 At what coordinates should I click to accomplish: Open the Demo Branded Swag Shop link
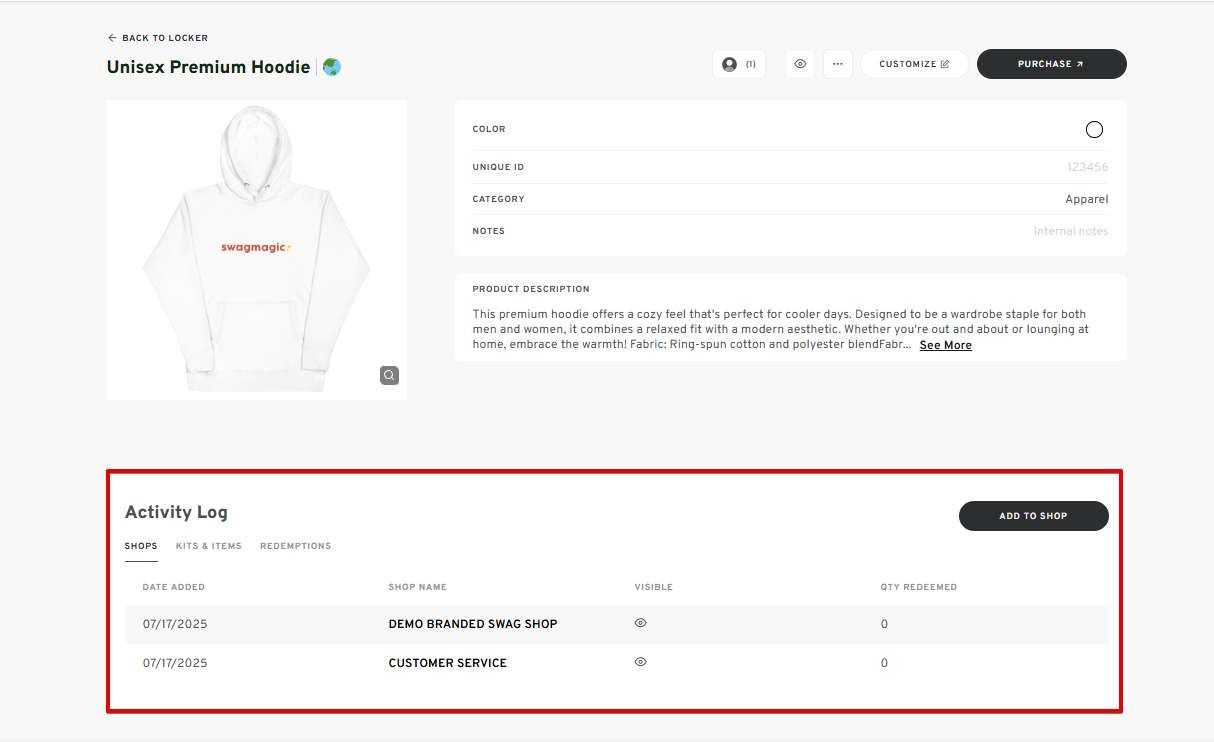472,624
